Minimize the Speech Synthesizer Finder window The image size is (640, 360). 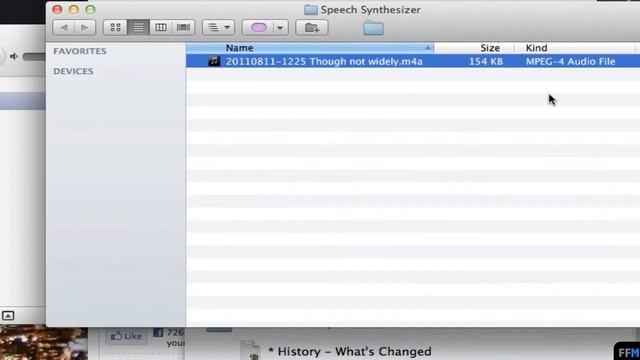[74, 9]
